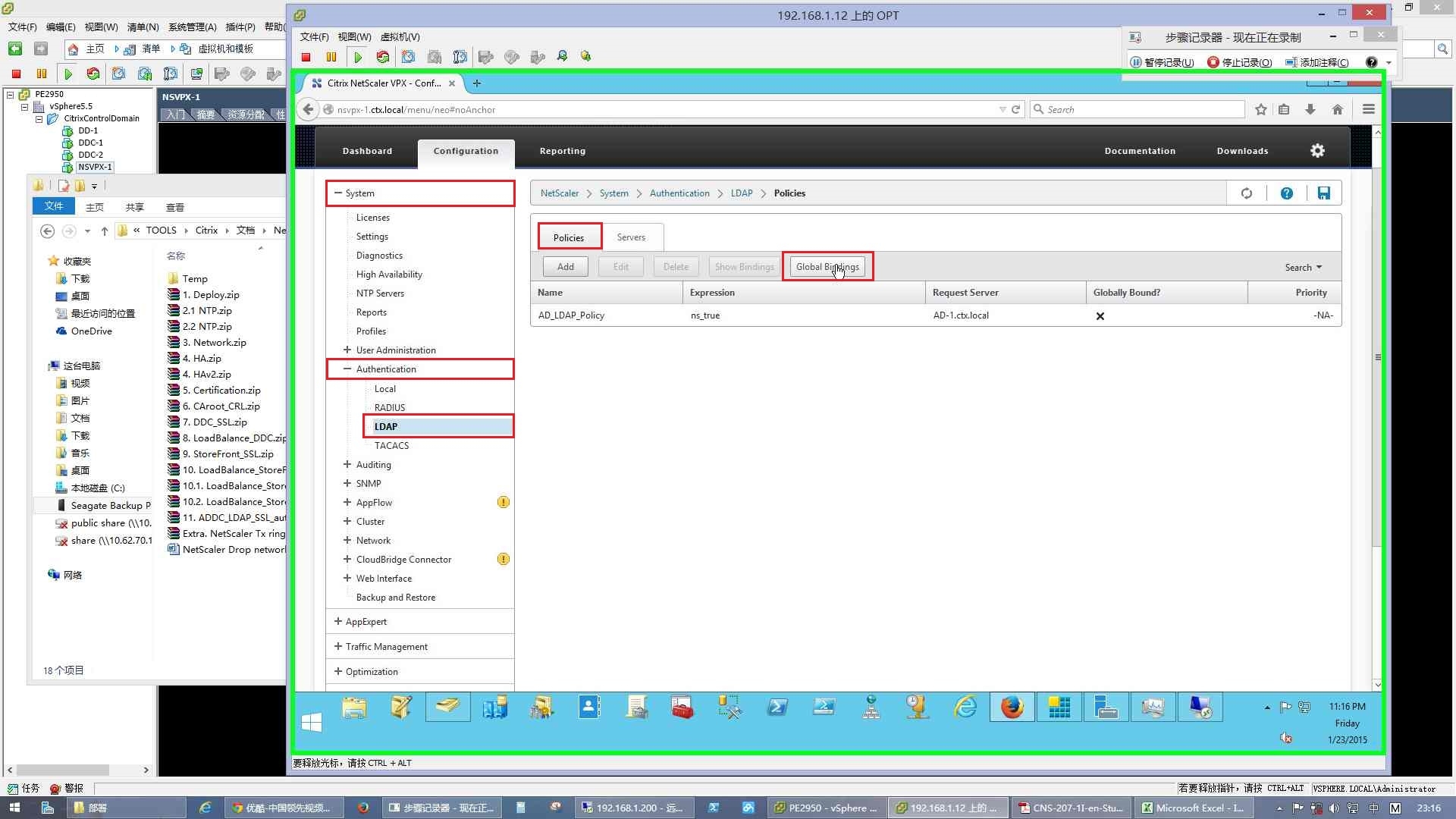Launch Internet Explorer in the VM taskbar

[965, 708]
